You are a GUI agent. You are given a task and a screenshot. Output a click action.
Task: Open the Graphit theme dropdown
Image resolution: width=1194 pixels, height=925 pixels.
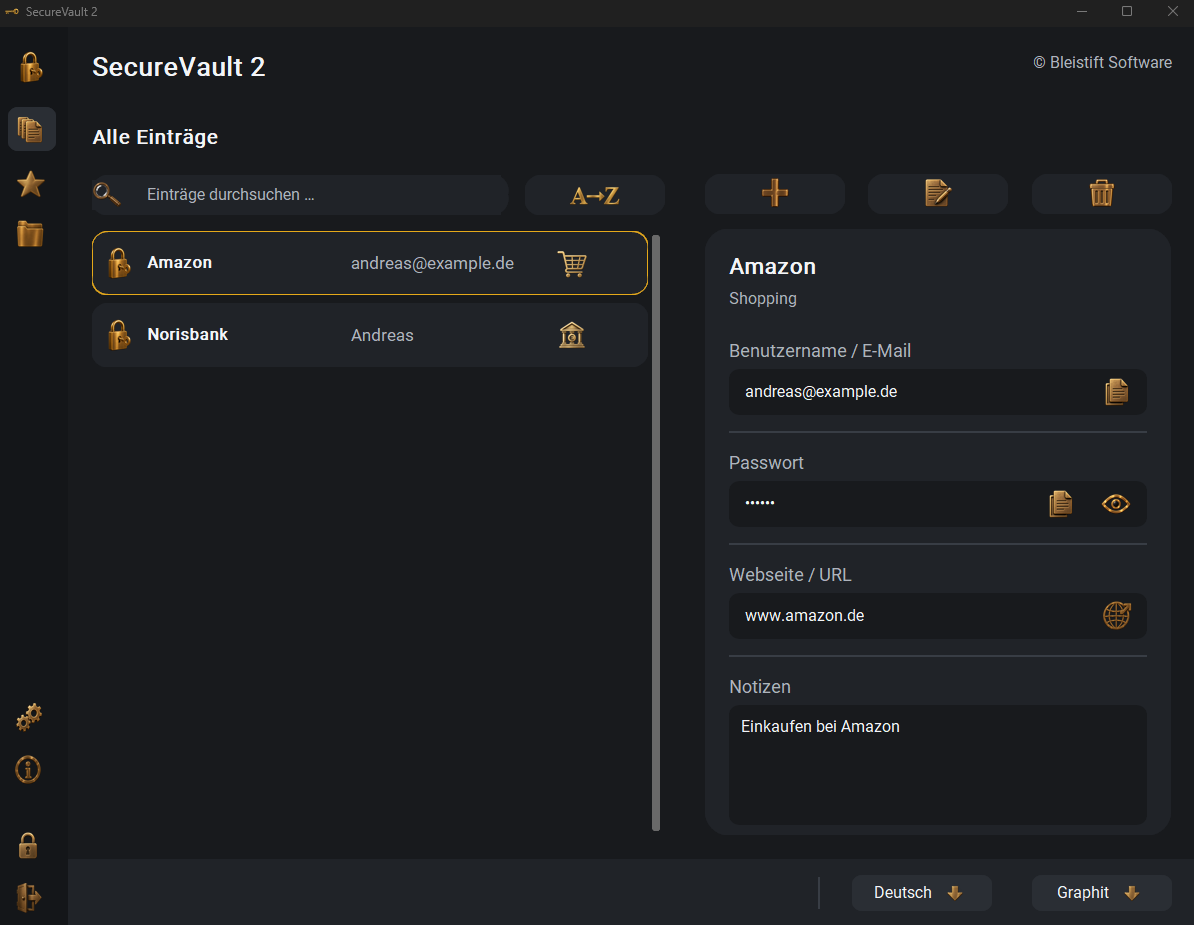[x=1101, y=892]
